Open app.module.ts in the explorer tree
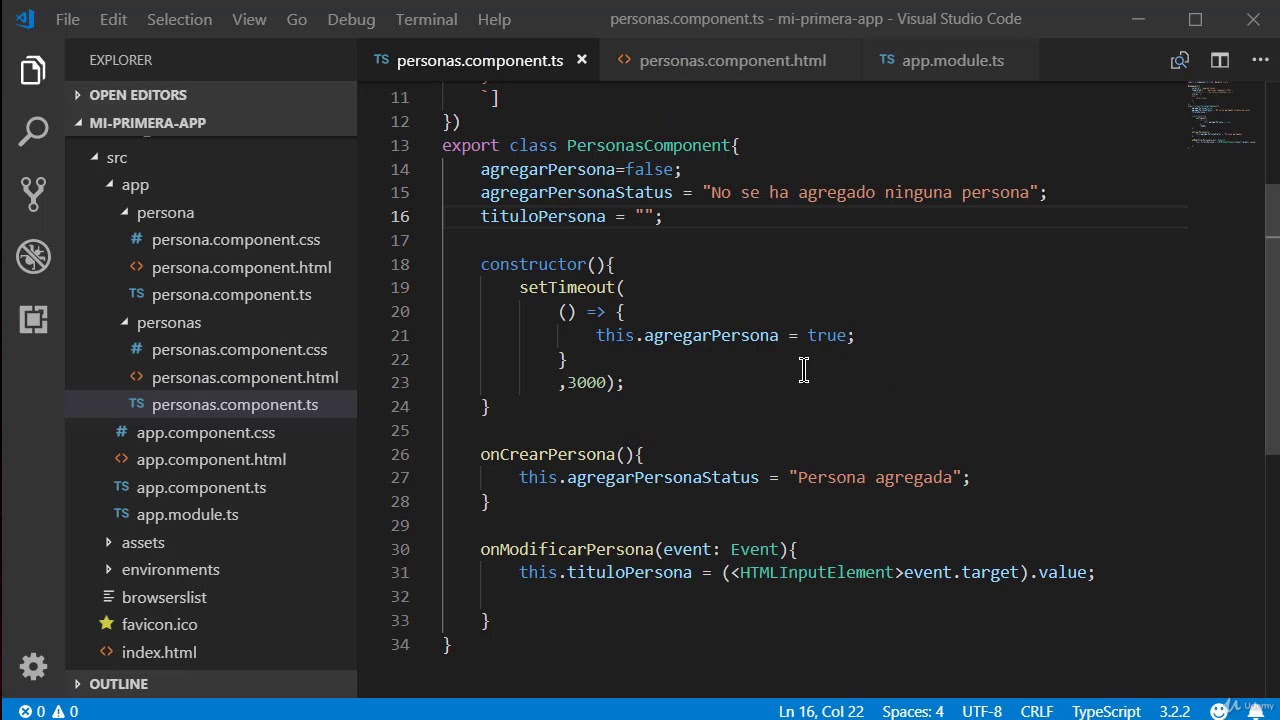 click(187, 515)
